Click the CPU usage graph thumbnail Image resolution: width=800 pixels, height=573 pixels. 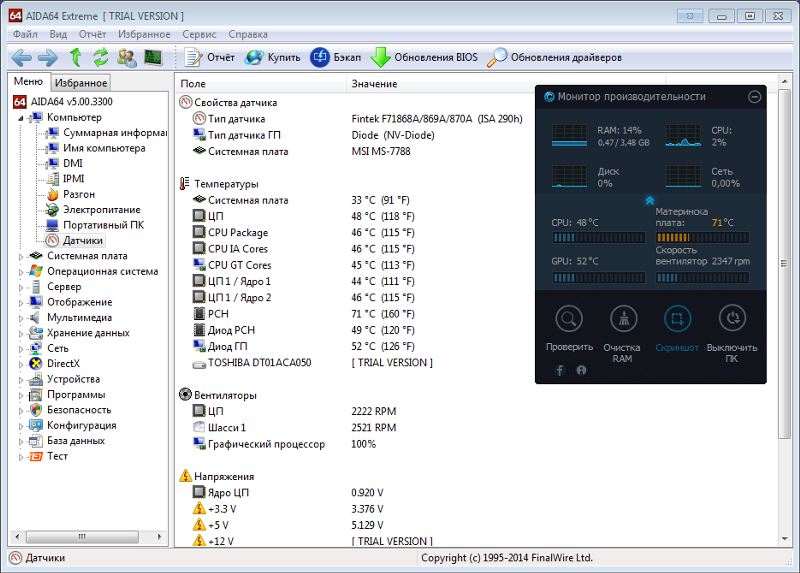pyautogui.click(x=683, y=136)
